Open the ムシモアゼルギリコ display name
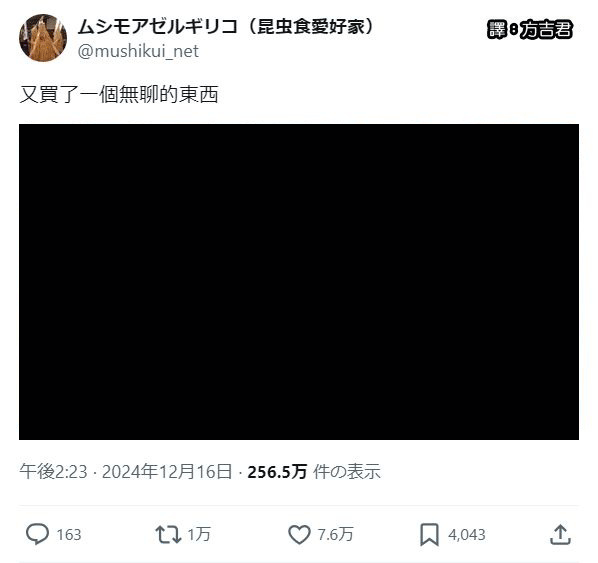 coord(158,27)
